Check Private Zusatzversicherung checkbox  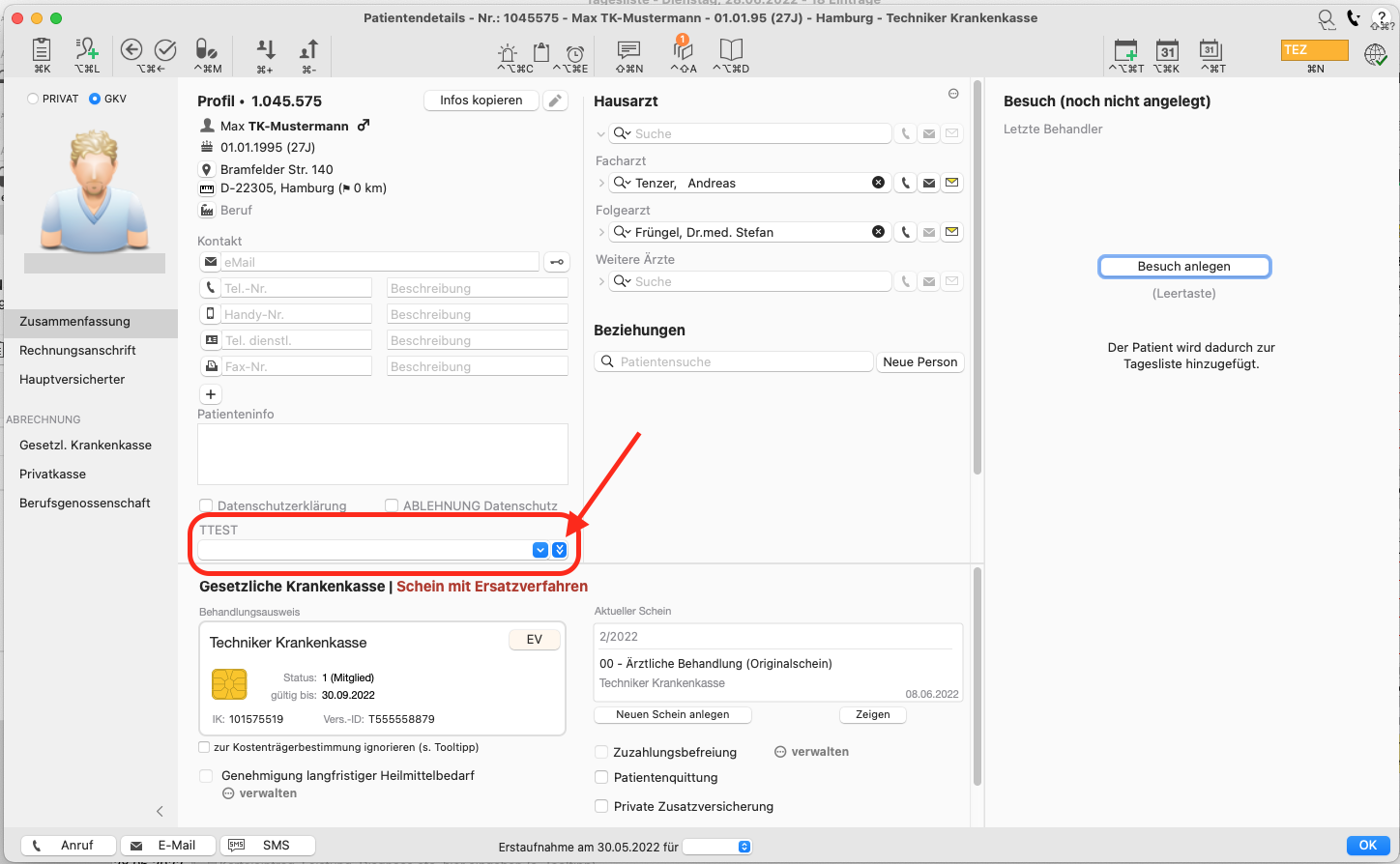click(601, 806)
